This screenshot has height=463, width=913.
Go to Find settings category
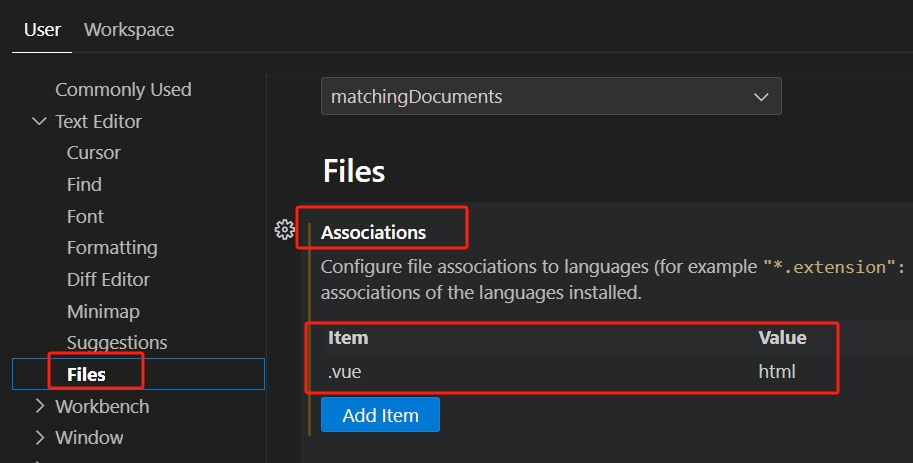click(x=84, y=184)
